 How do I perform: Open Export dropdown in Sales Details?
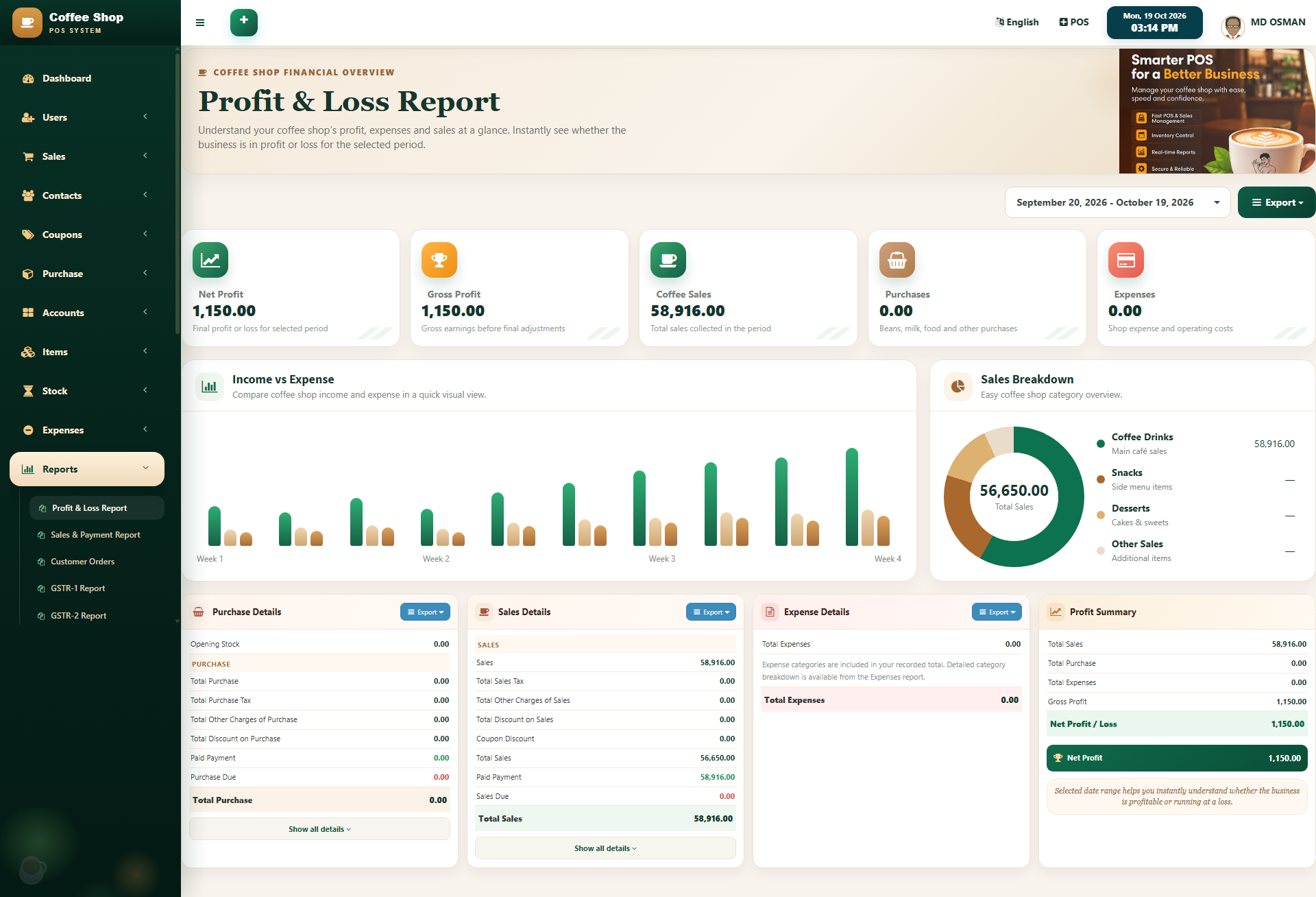click(x=711, y=612)
